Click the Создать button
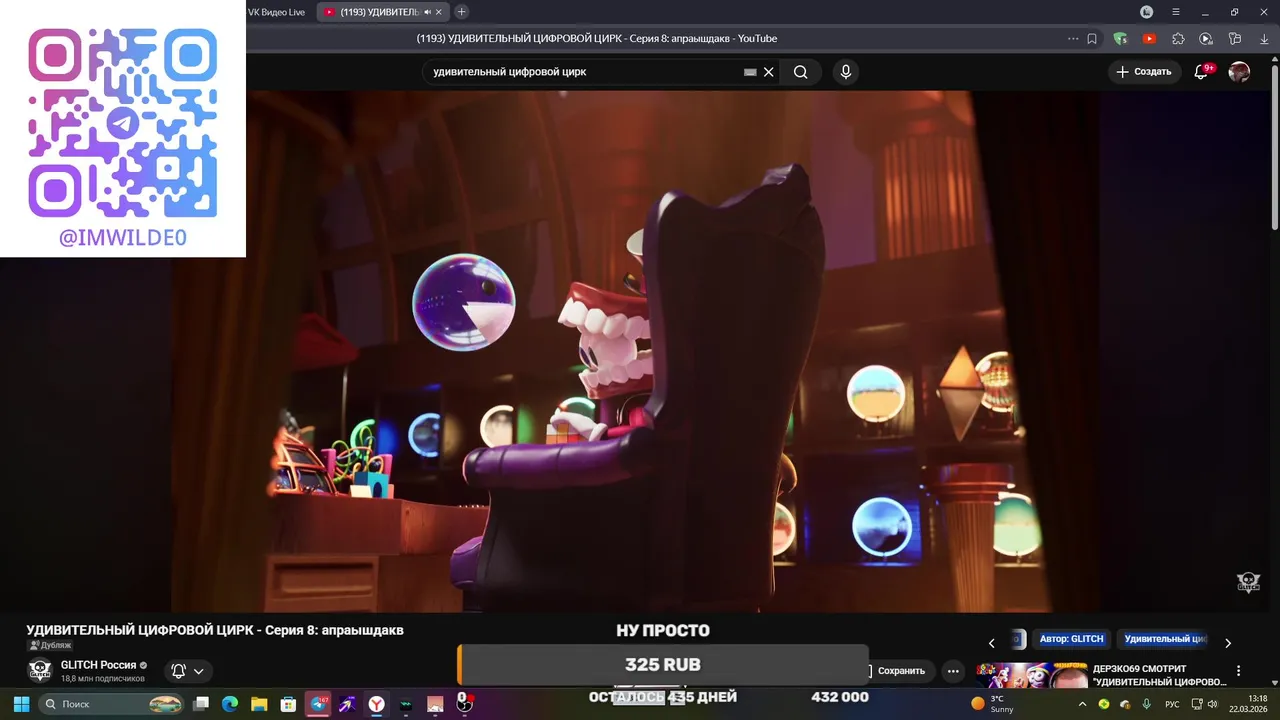The image size is (1280, 720). coord(1144,72)
